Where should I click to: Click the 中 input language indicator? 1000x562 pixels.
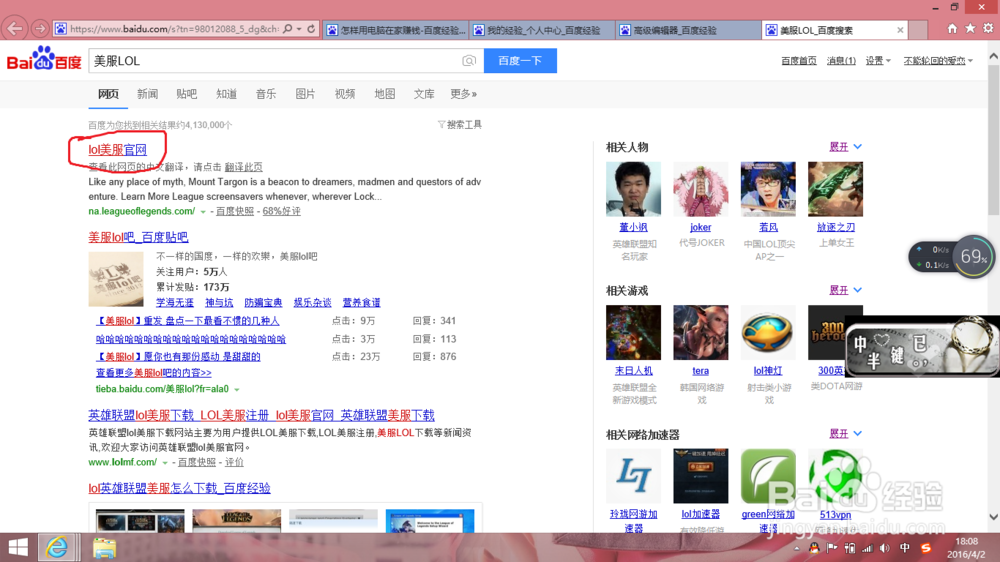click(905, 548)
